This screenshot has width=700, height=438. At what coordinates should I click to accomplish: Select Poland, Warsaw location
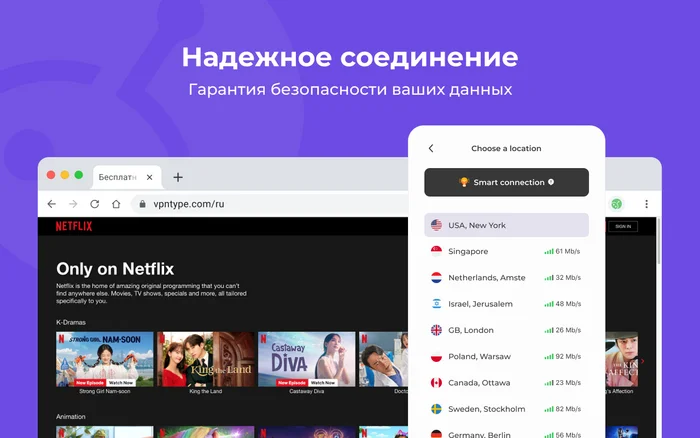[506, 356]
